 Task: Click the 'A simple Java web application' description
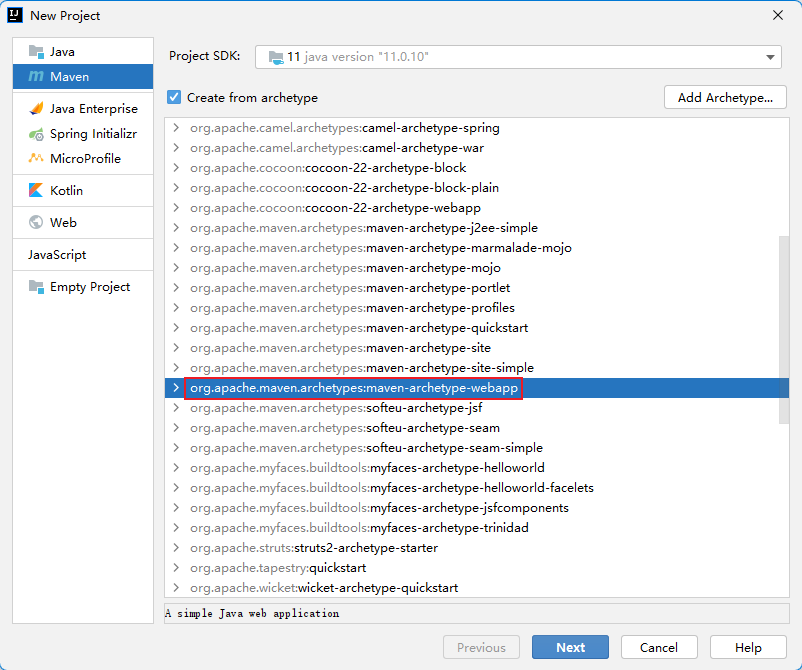(x=252, y=613)
